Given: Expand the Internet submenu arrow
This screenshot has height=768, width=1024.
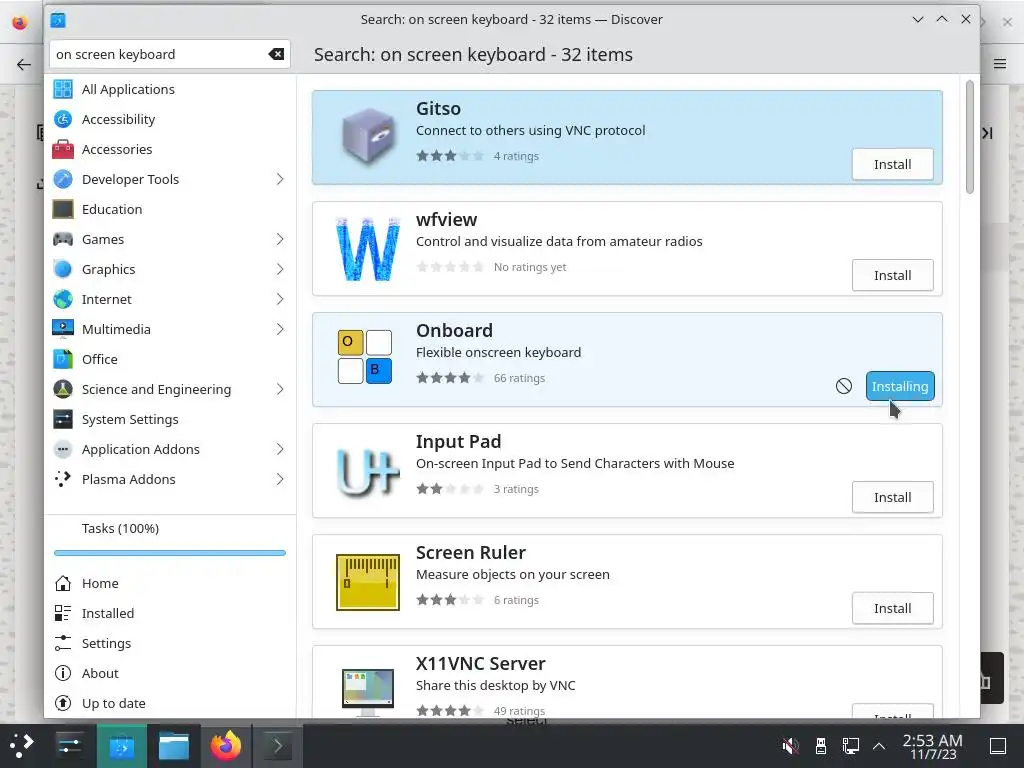Looking at the screenshot, I should 280,299.
